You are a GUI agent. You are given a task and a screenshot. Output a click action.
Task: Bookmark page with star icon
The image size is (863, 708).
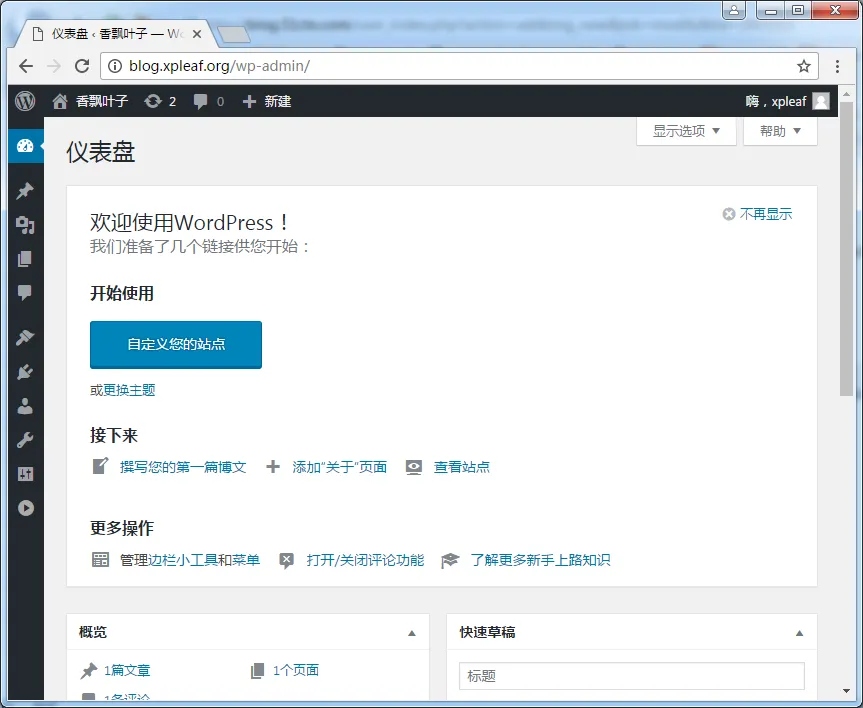[804, 66]
